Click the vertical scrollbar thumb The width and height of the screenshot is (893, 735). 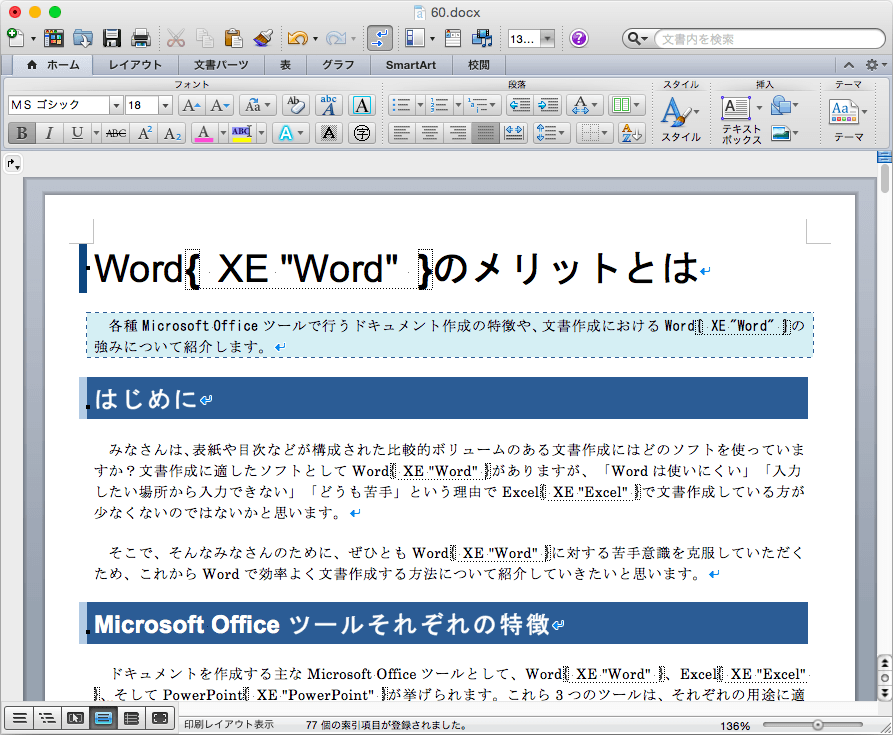884,178
